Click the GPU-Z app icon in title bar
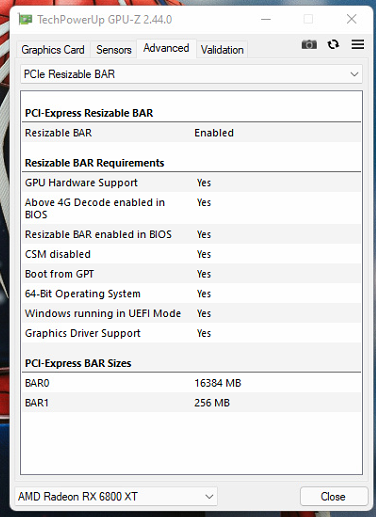 click(x=25, y=19)
